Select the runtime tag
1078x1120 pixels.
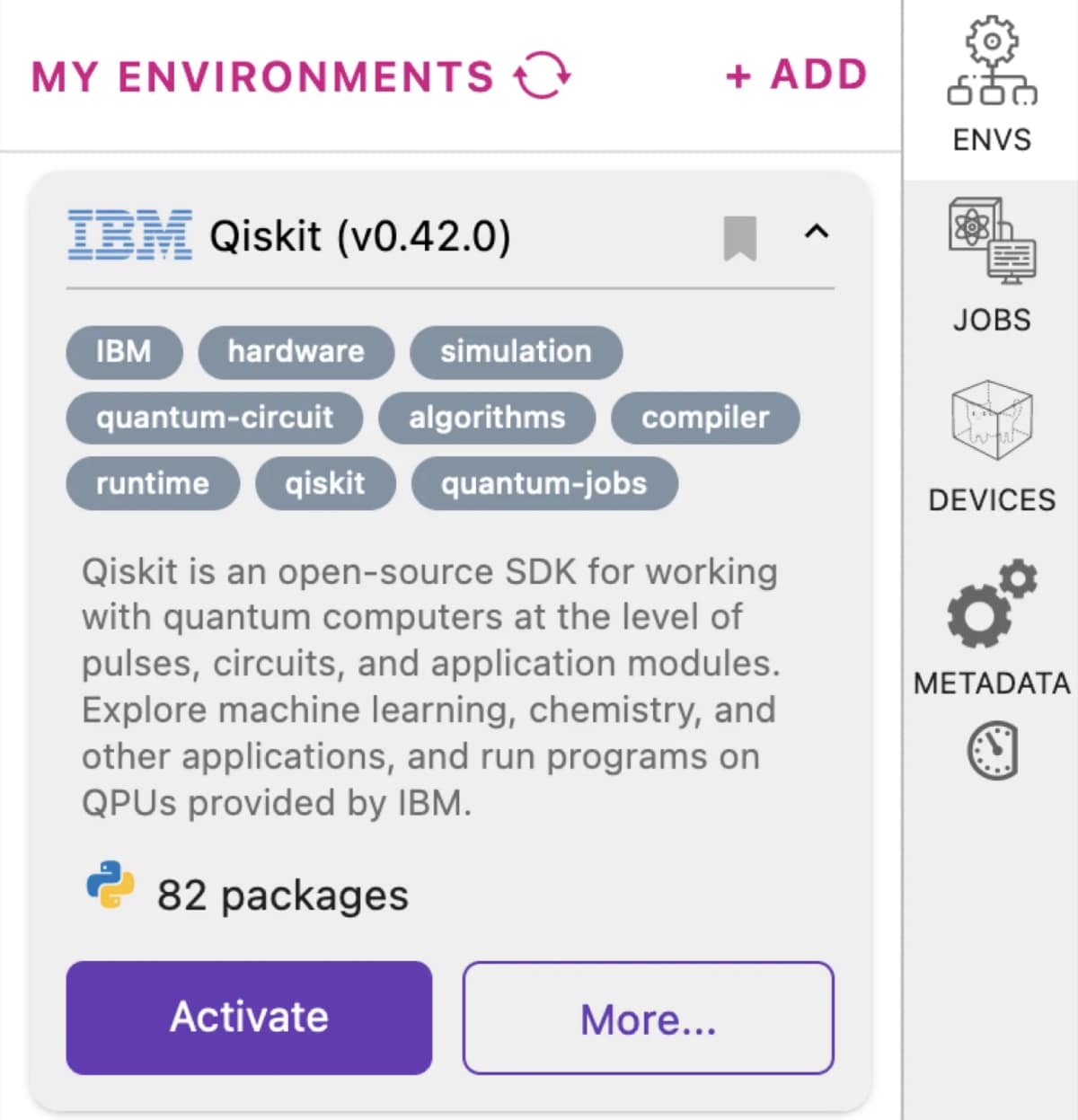[153, 483]
